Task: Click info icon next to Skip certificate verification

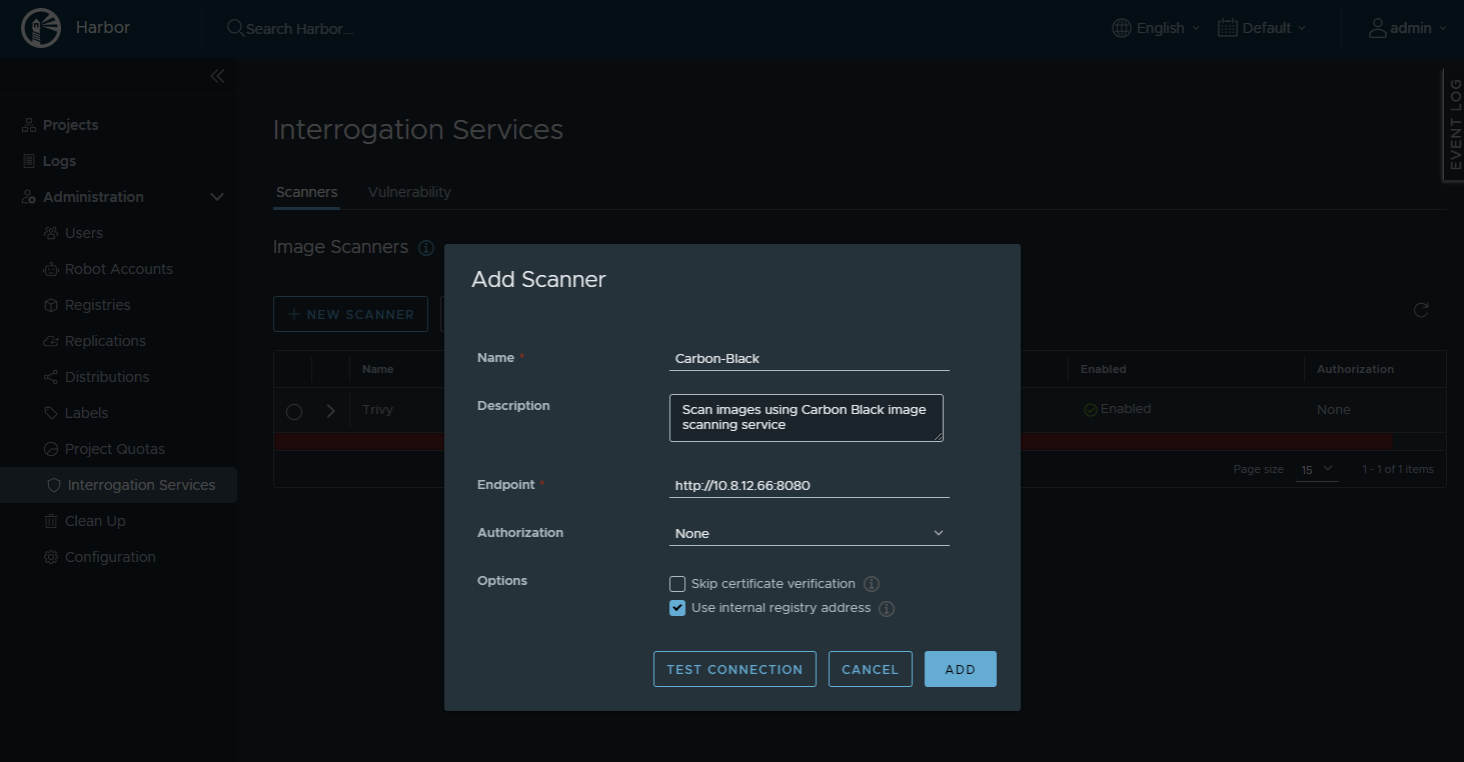Action: pos(871,584)
